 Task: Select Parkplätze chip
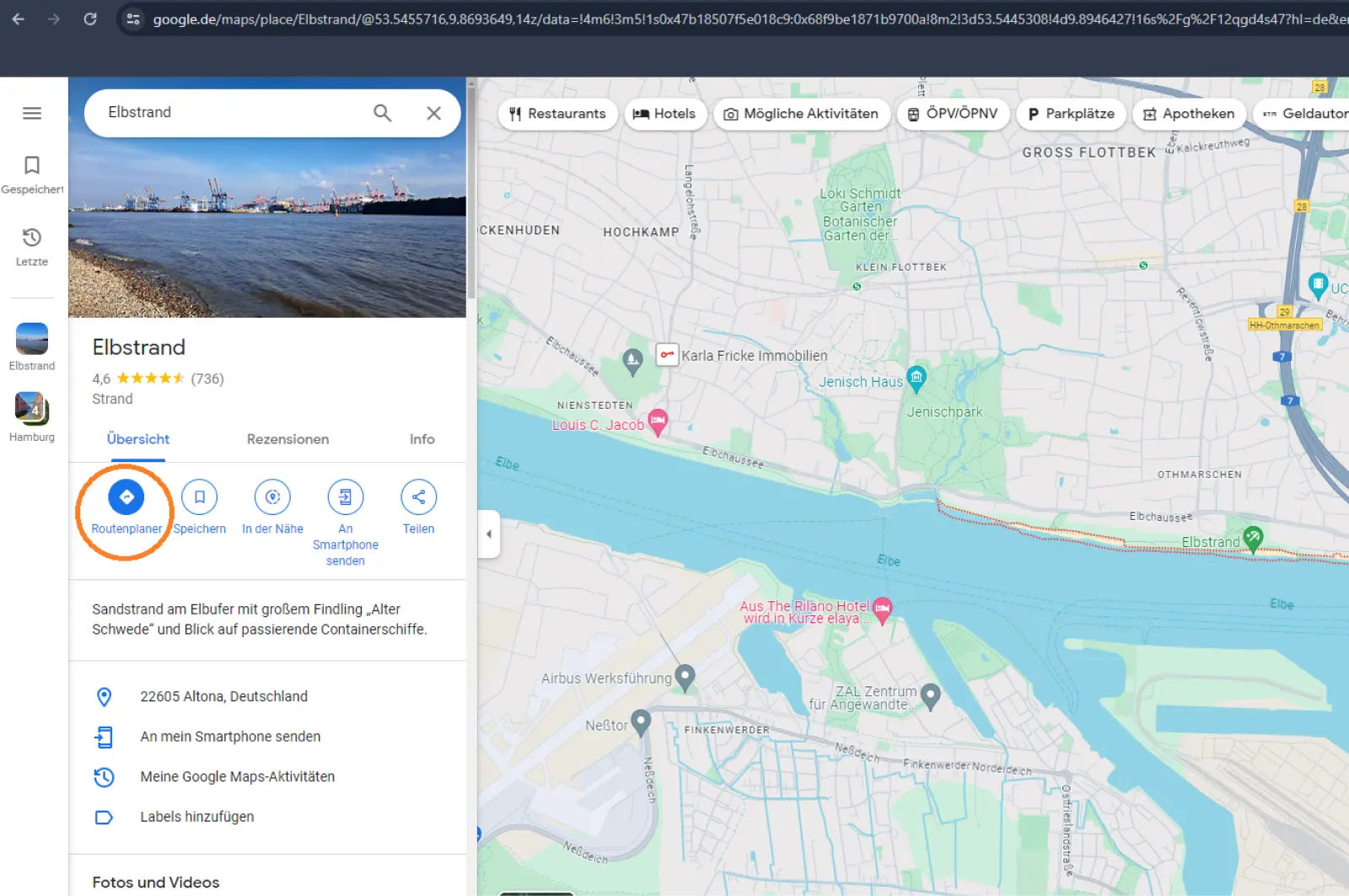coord(1071,114)
